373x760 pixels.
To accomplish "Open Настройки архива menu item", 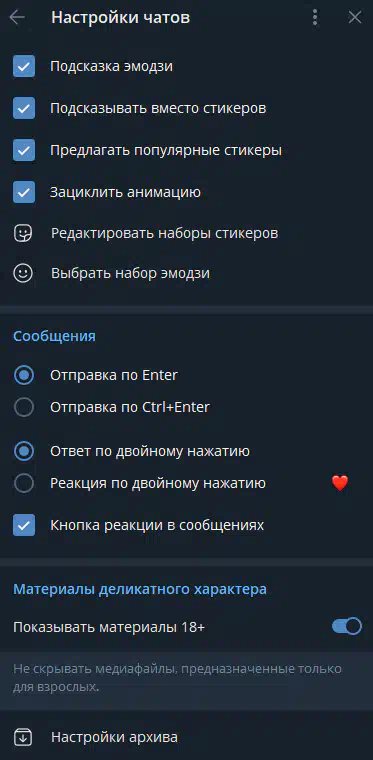I will click(x=186, y=738).
